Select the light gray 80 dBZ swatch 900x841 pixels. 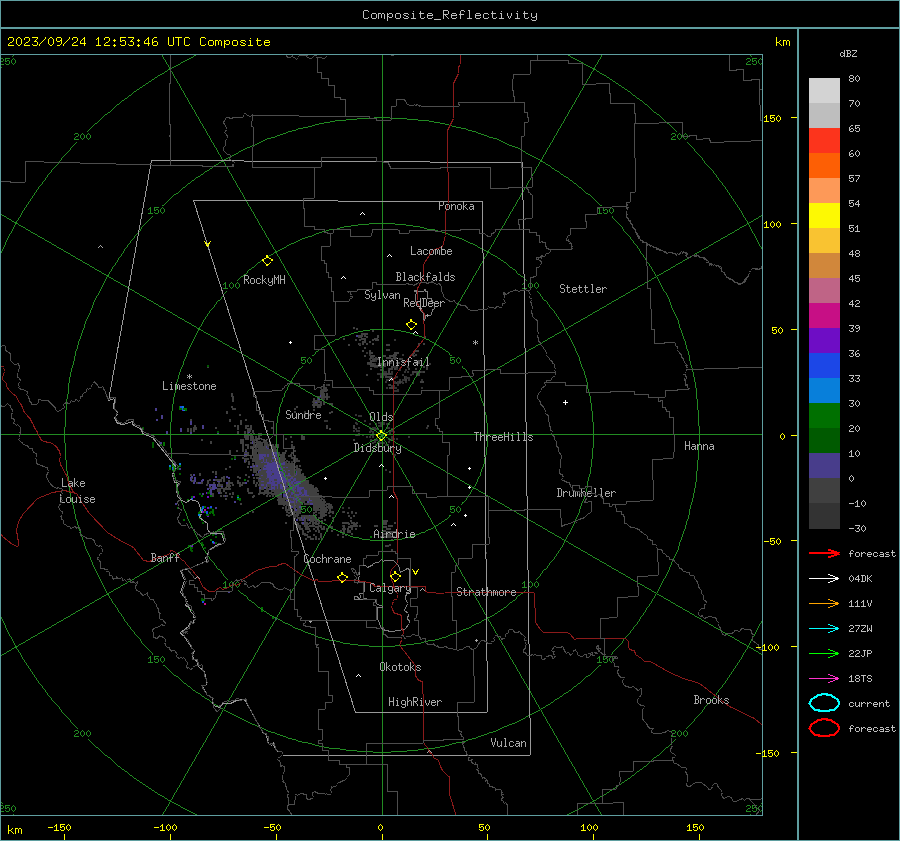click(x=824, y=90)
